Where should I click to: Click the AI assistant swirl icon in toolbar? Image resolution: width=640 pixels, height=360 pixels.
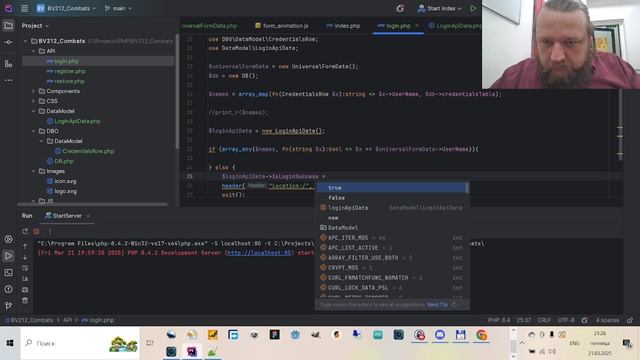click(x=400, y=8)
